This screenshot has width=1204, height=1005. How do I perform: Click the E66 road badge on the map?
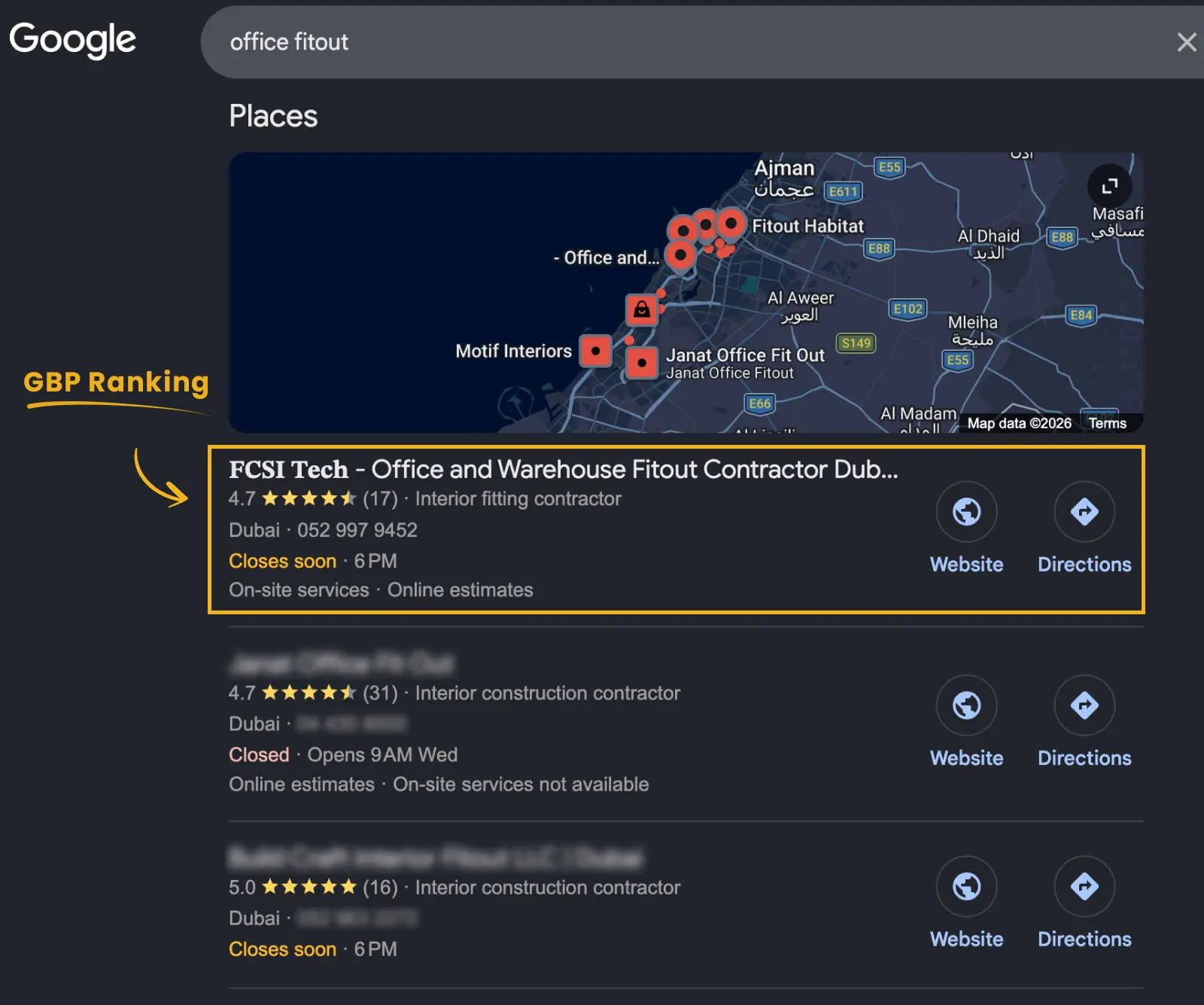pos(760,404)
